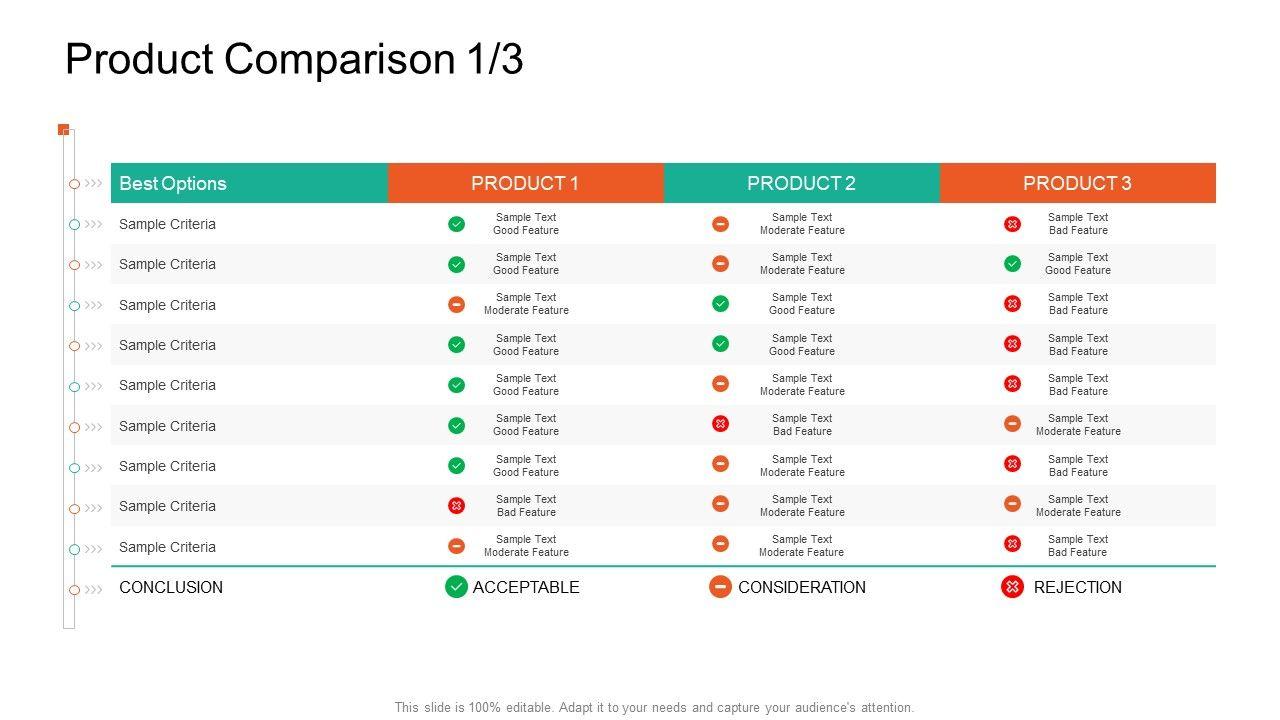Click the orange minus icon beside CONSIDERATION
The width and height of the screenshot is (1280, 720).
720,587
